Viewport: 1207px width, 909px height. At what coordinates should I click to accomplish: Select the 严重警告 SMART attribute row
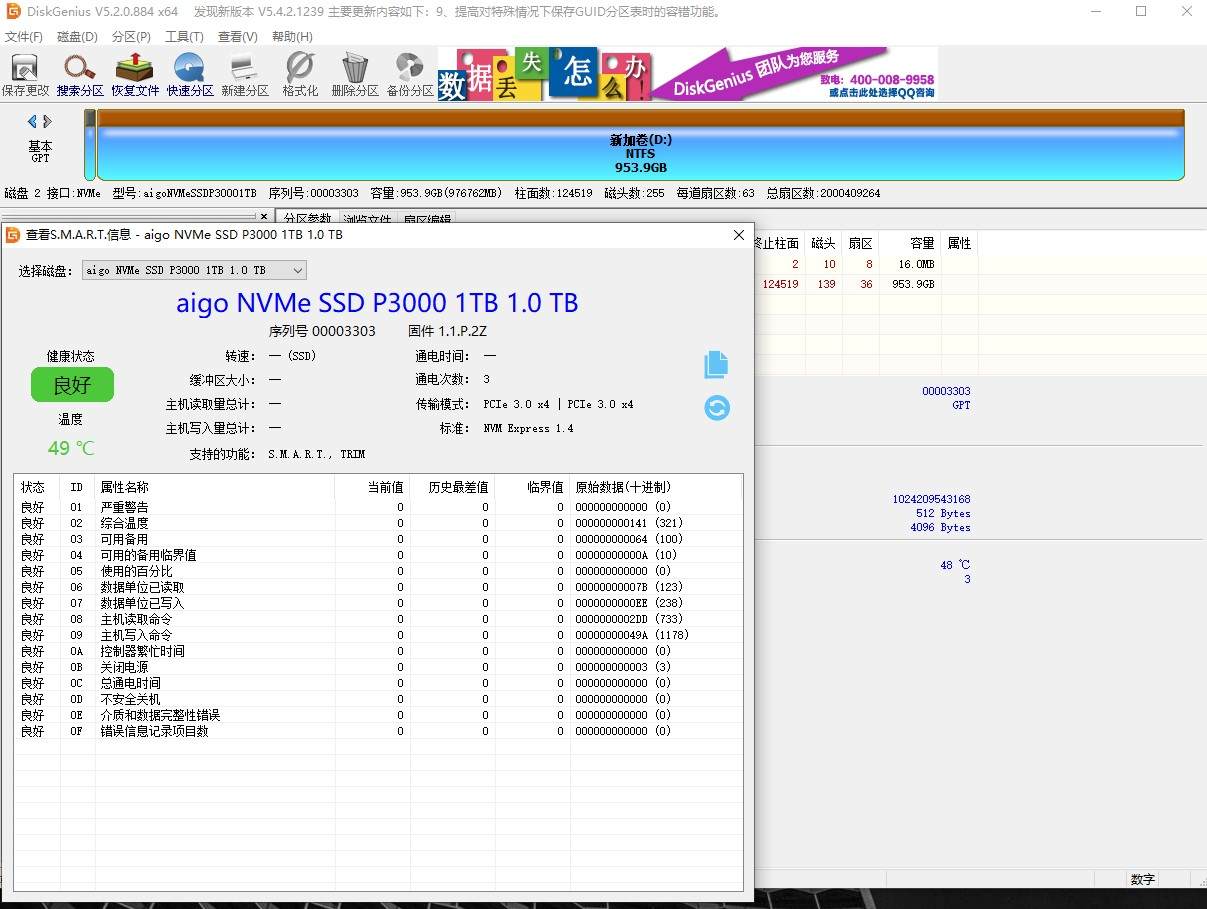click(x=378, y=507)
